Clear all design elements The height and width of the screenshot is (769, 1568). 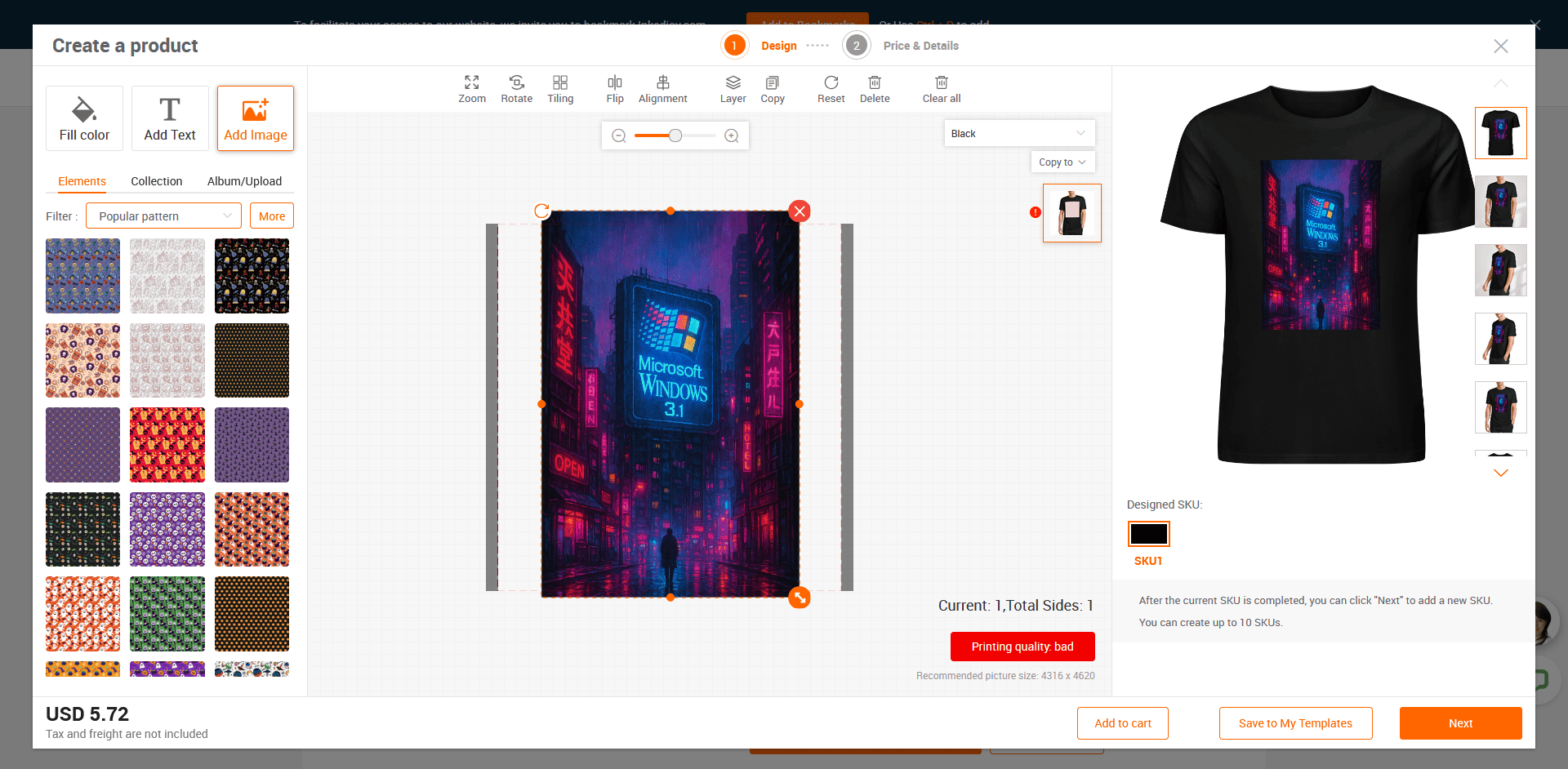[942, 89]
